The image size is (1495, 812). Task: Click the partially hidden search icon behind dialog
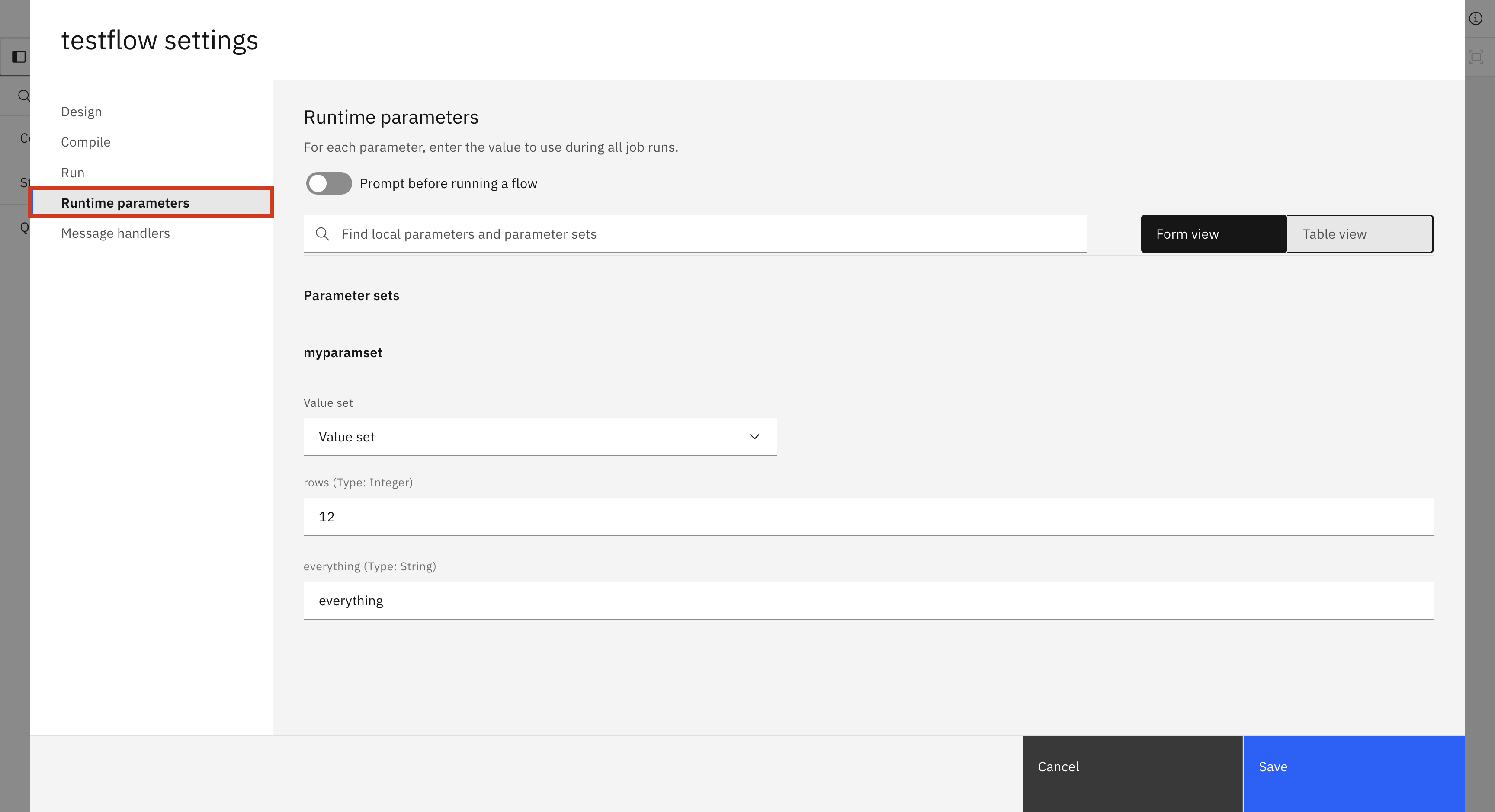coord(23,96)
